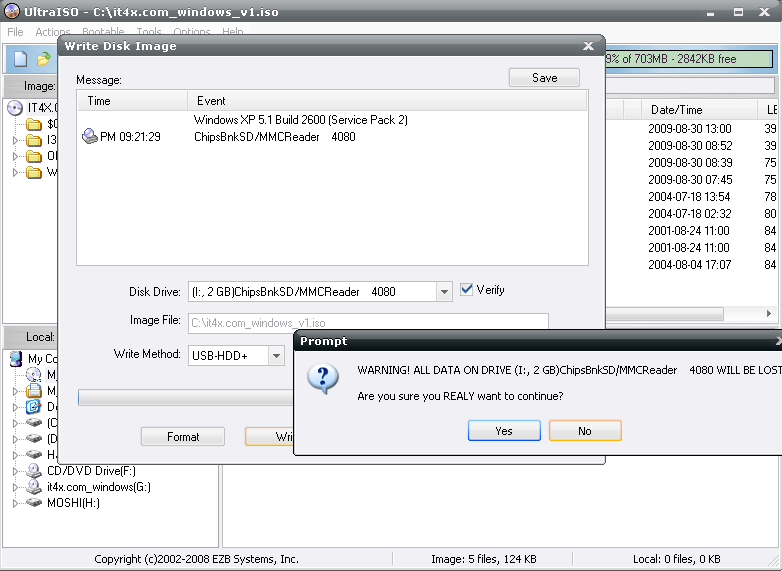Click the IT4X disc image icon
Screen dimensions: 782x571
tap(15, 108)
